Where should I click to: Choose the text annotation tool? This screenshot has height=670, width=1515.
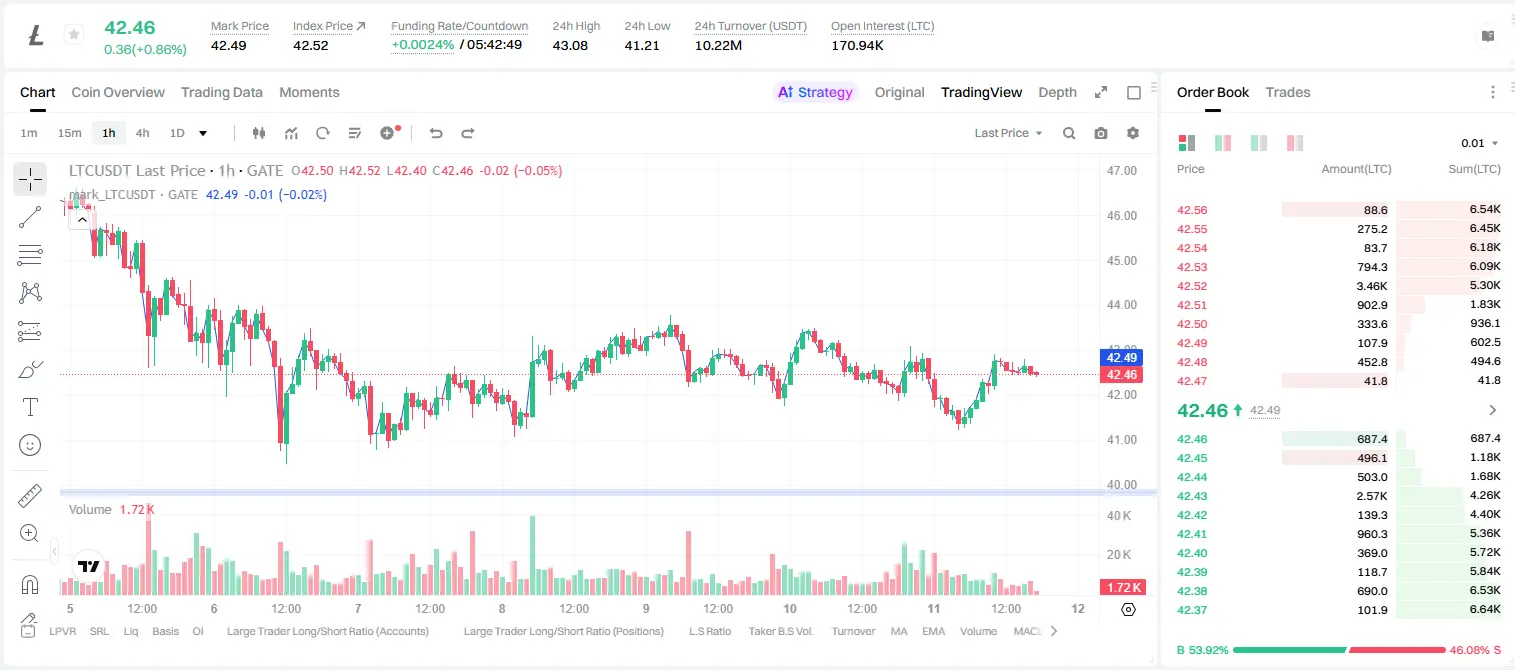(30, 407)
